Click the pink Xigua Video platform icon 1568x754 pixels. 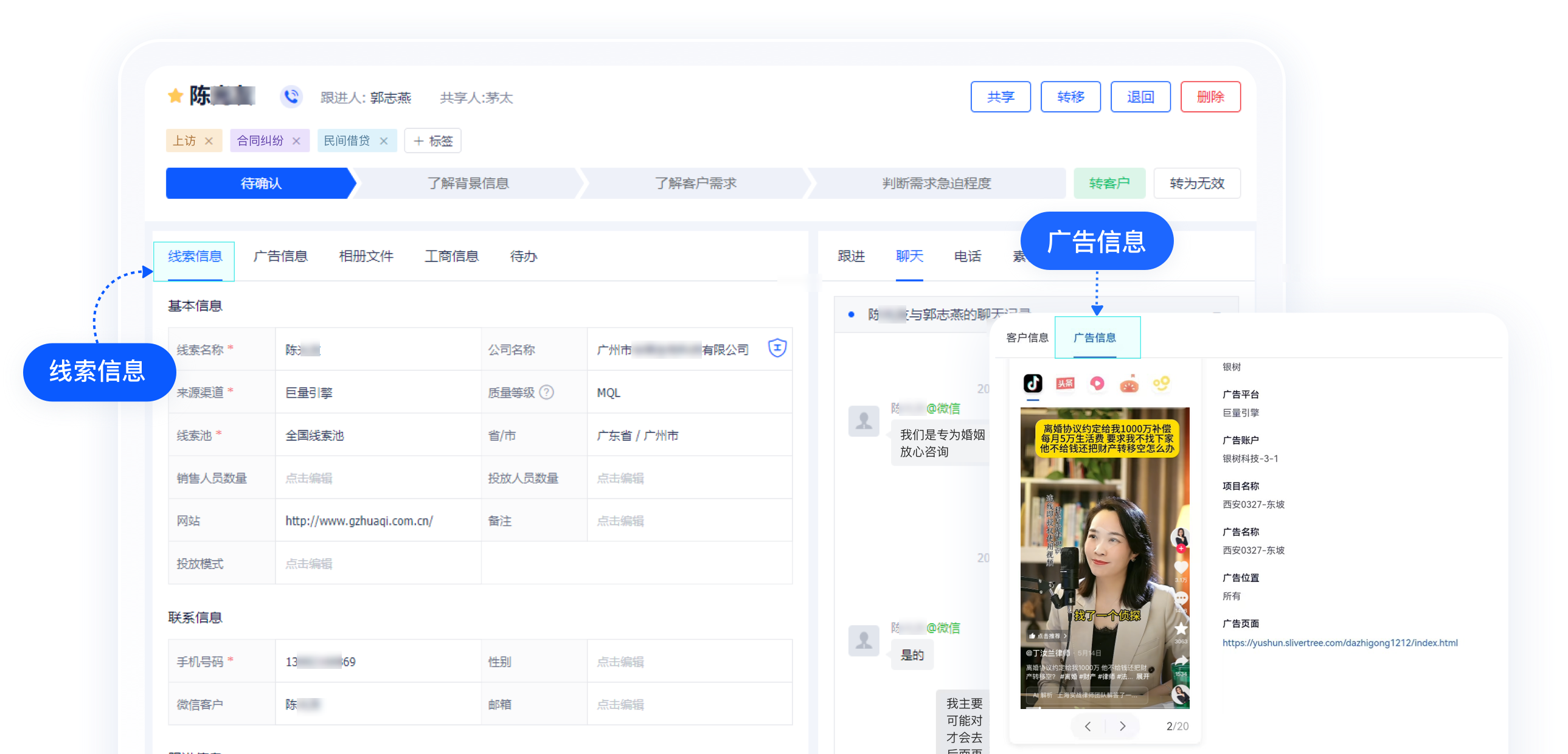[x=1097, y=383]
